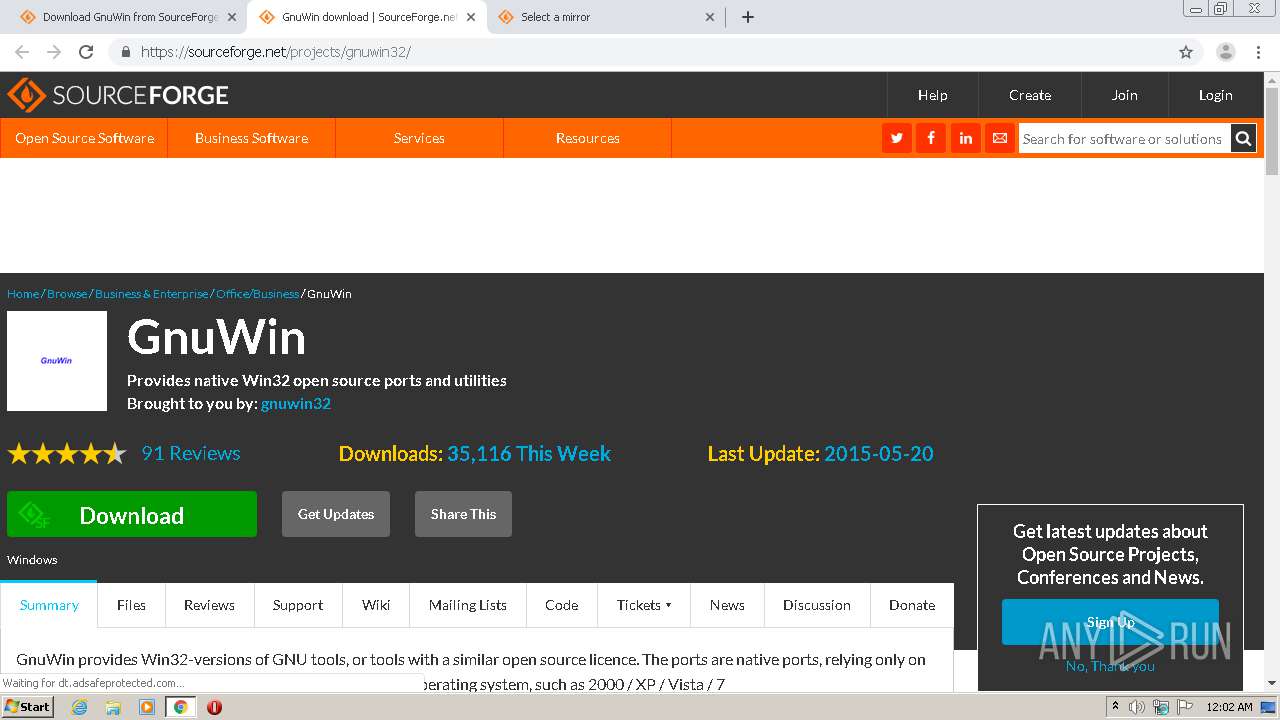Click the Business & Enterprise breadcrumb
The height and width of the screenshot is (720, 1280).
152,294
